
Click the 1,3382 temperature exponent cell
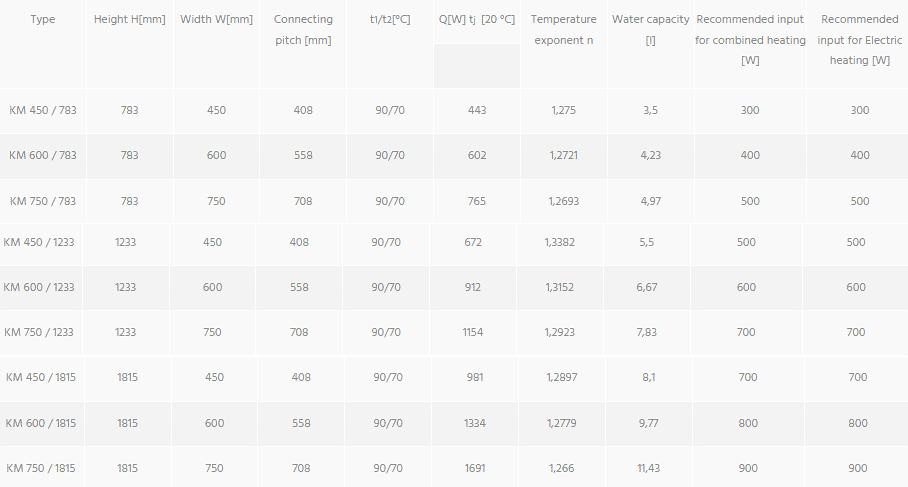tap(559, 242)
